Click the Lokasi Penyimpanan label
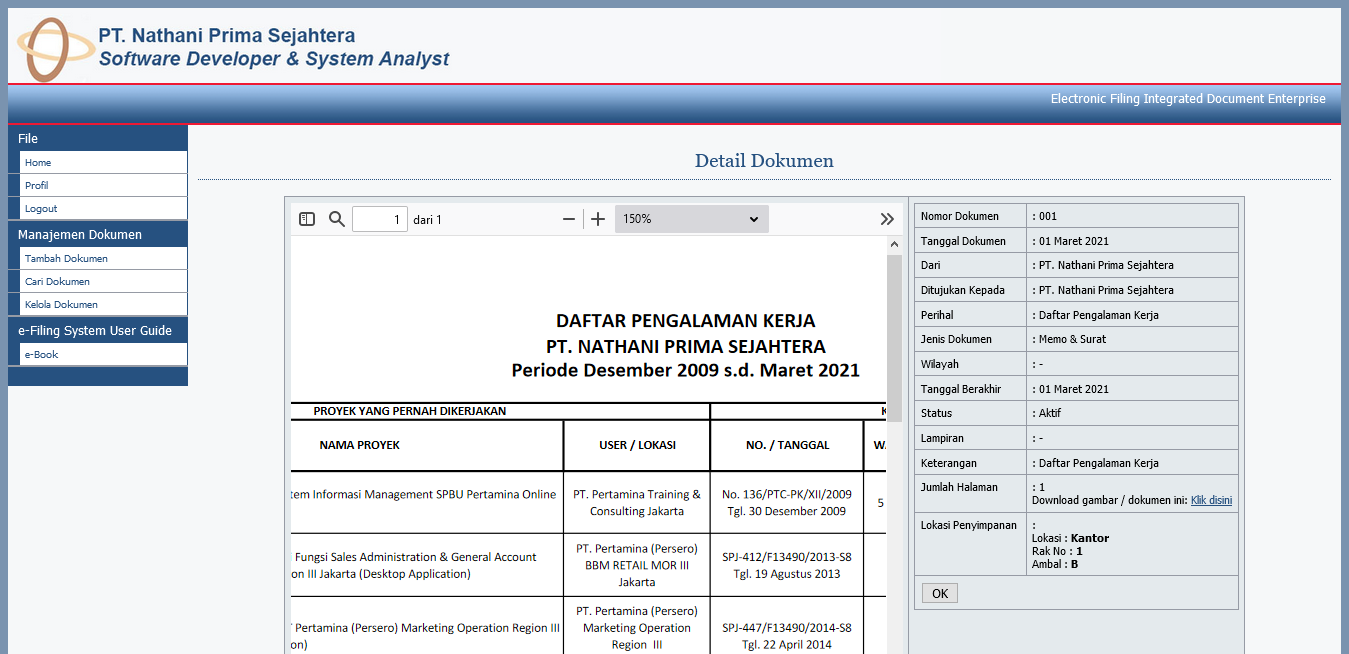1349x654 pixels. [968, 524]
